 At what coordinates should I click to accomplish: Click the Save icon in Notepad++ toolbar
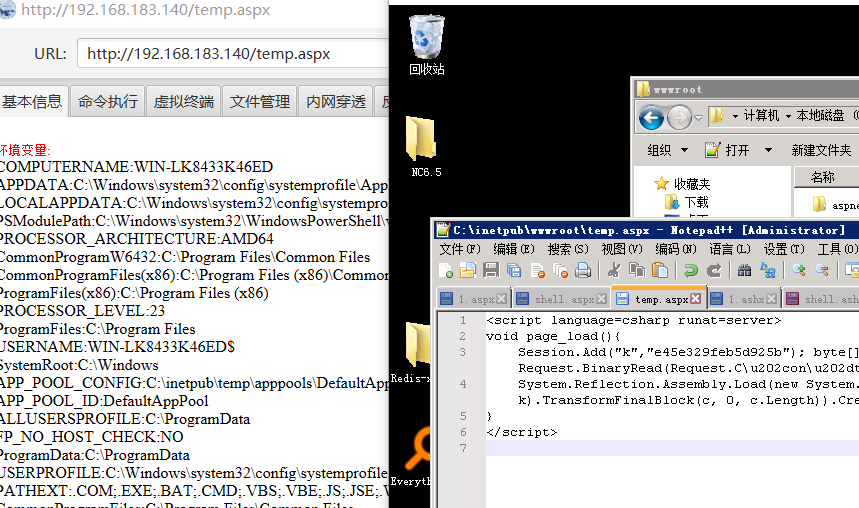tap(491, 270)
